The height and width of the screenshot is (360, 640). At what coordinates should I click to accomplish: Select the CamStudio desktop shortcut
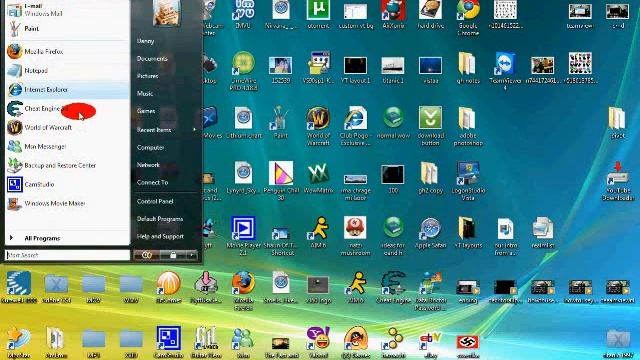point(169,342)
